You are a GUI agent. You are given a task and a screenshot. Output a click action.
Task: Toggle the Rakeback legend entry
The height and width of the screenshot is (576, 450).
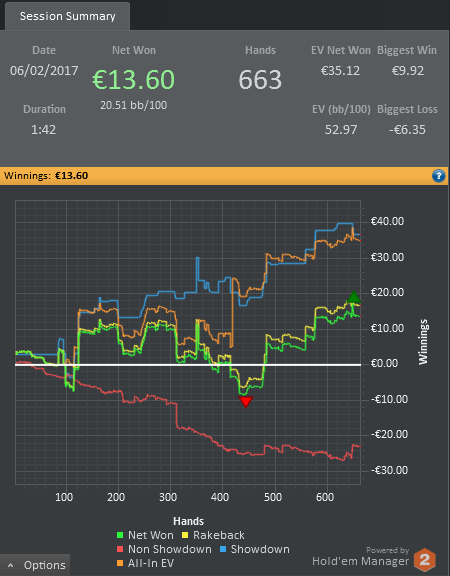[x=213, y=535]
